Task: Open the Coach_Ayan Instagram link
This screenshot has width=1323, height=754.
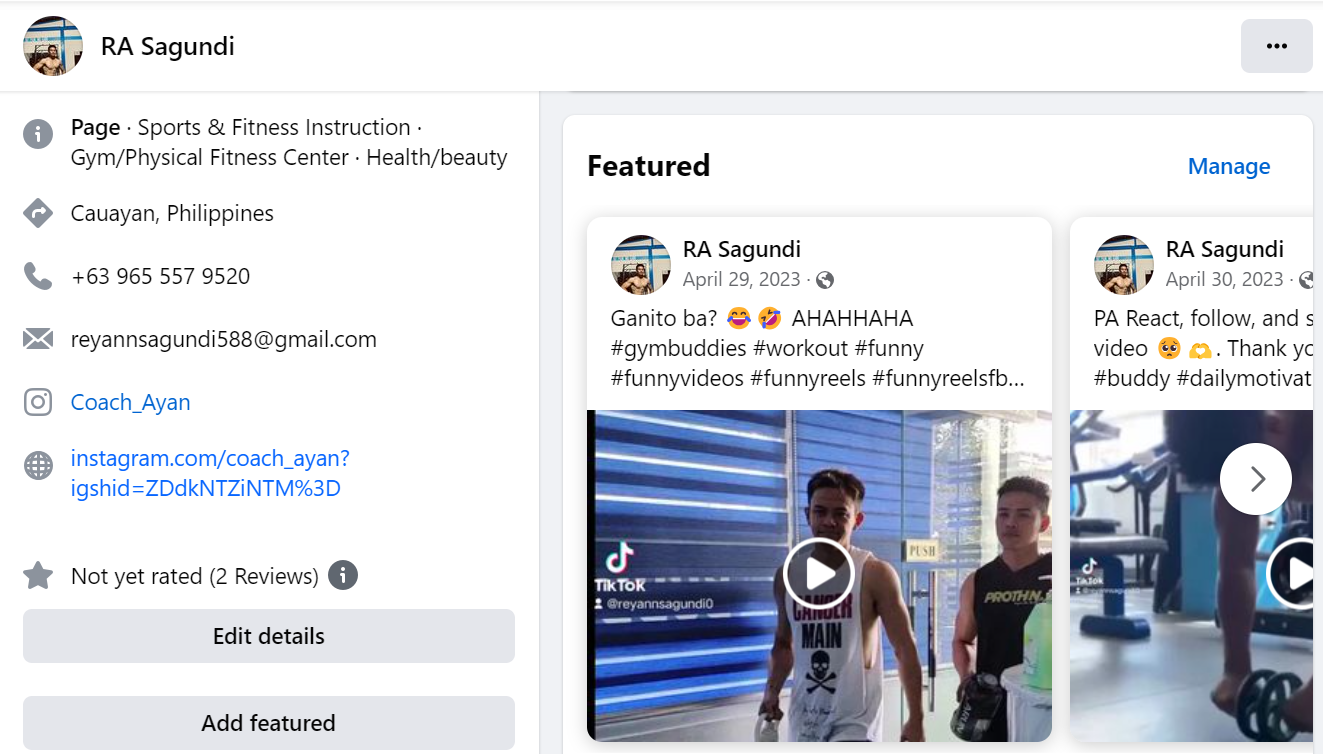Action: [130, 402]
